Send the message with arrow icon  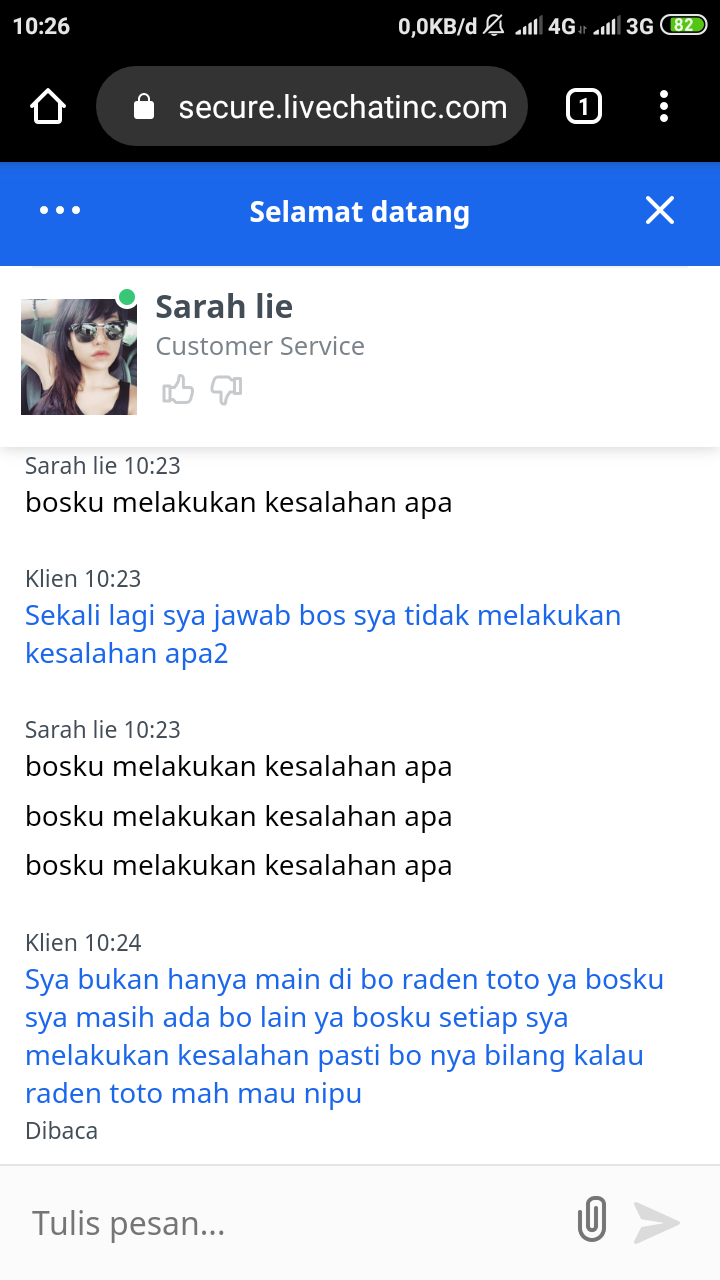tap(657, 1222)
